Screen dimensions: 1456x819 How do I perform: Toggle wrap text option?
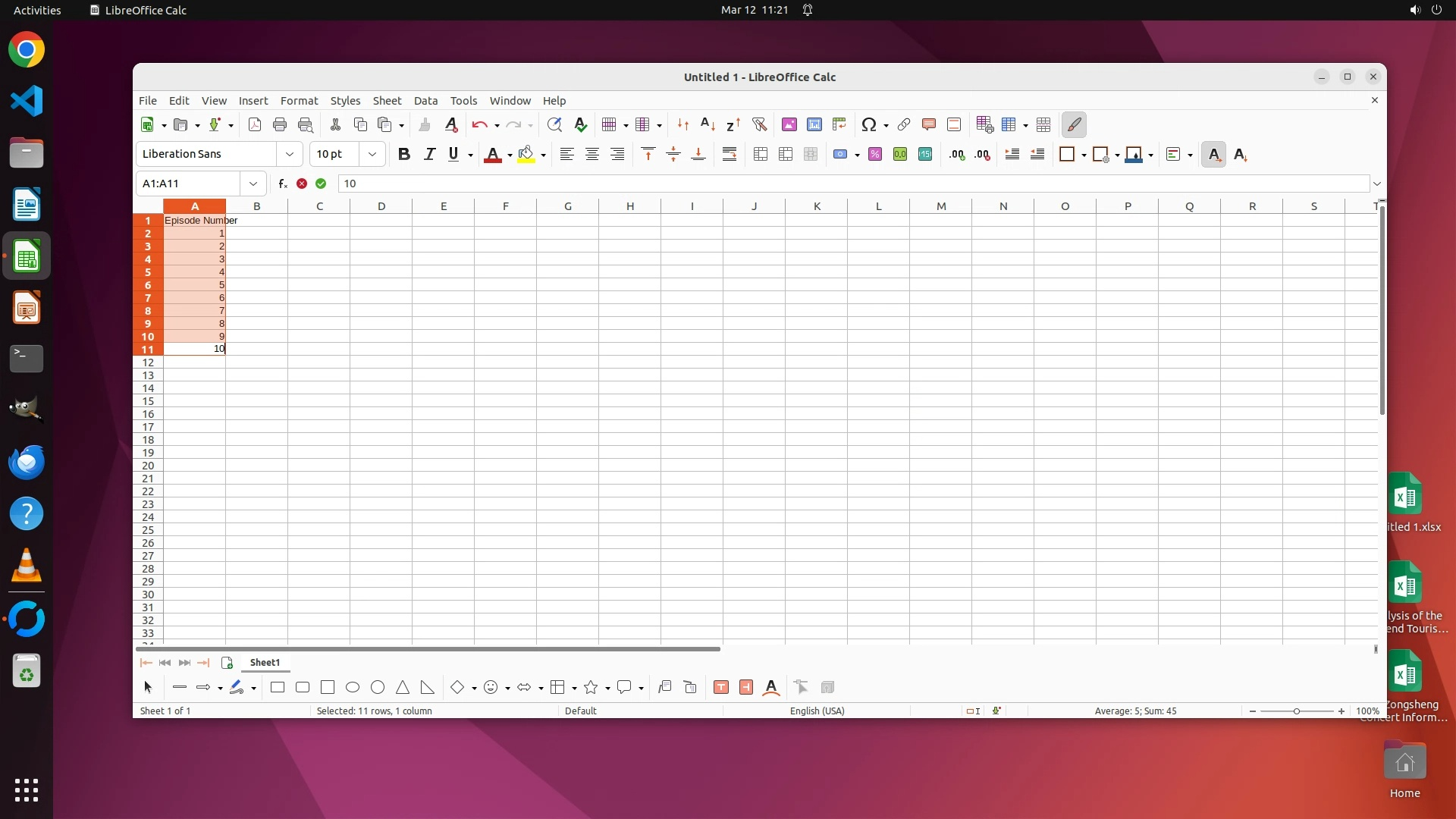point(729,154)
